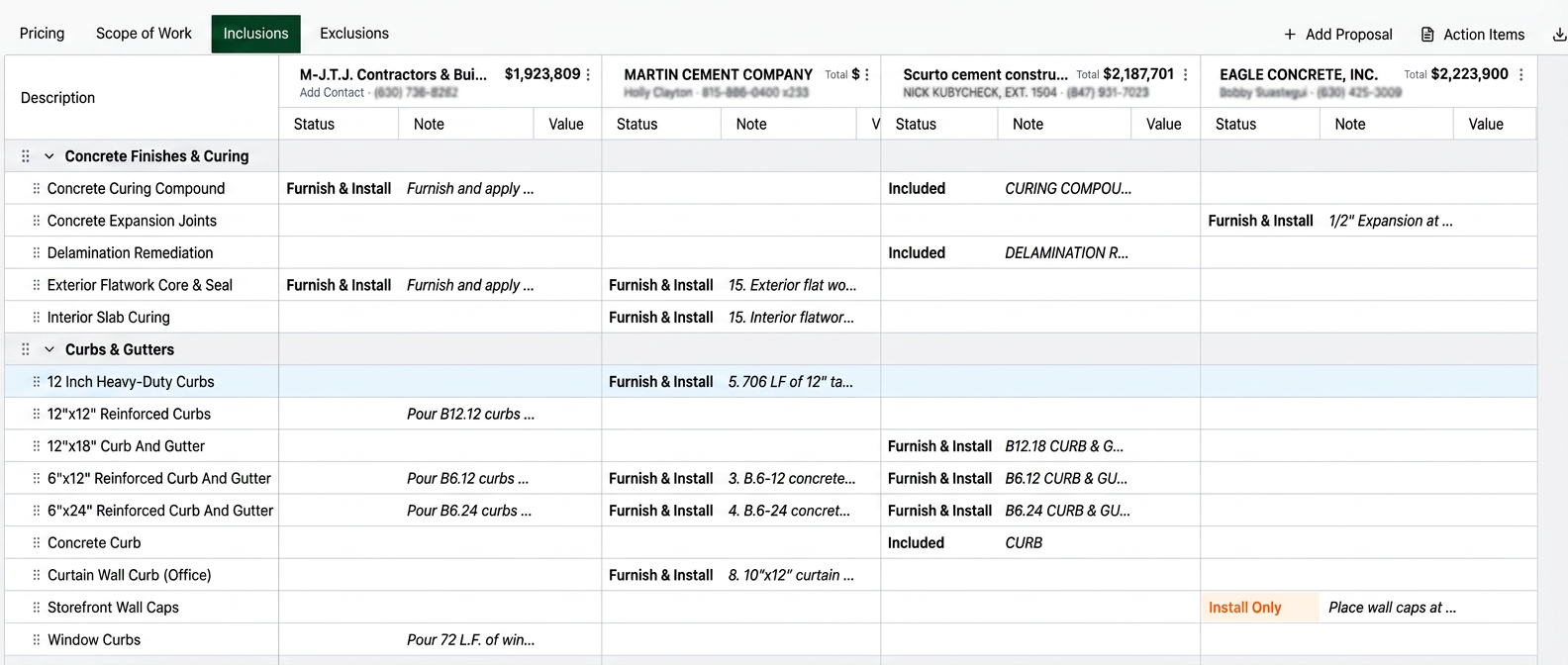This screenshot has height=665, width=1568.
Task: Collapse the Concrete Finishes & Curing group
Action: click(49, 156)
